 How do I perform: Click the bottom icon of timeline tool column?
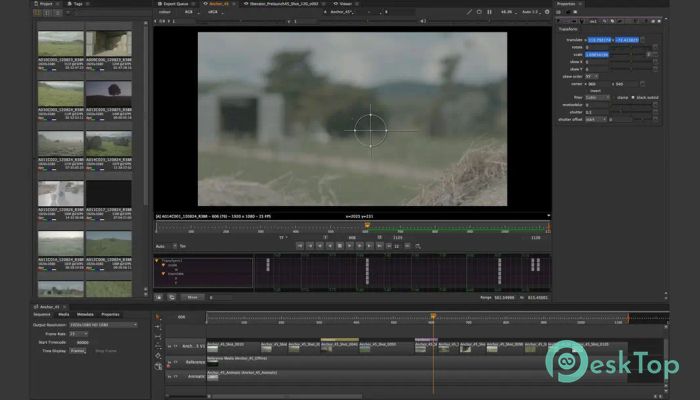point(158,366)
